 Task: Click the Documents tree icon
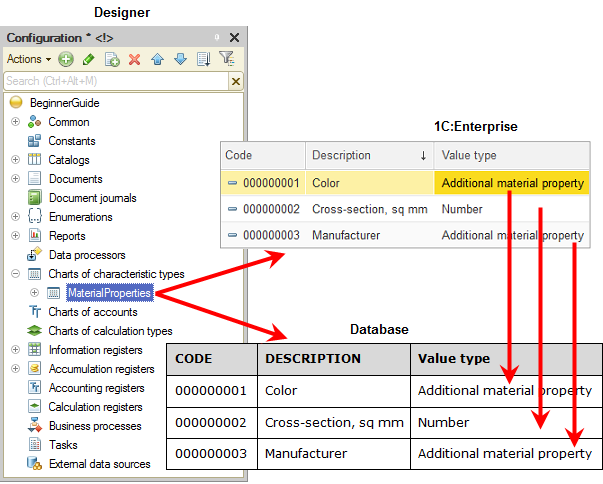coord(34,178)
